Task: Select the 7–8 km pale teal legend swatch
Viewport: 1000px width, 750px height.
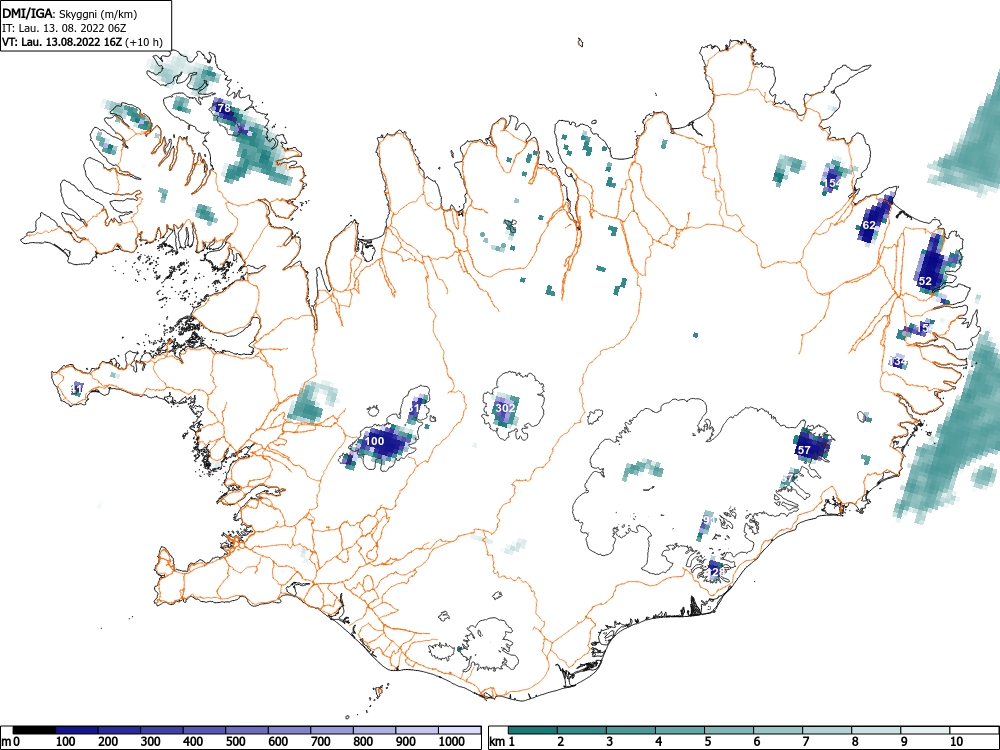Action: point(827,730)
